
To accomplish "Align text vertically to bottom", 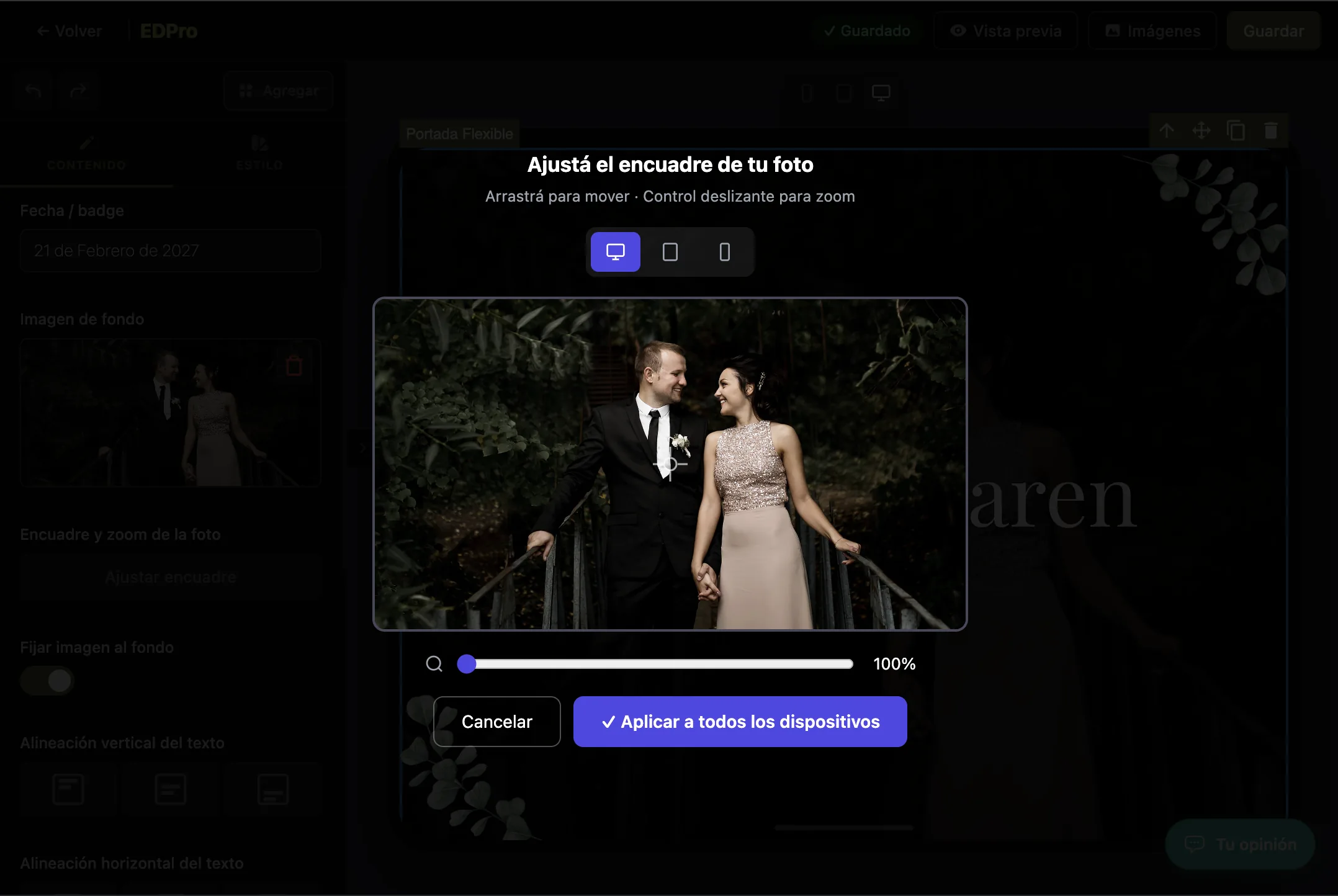I will click(x=273, y=789).
